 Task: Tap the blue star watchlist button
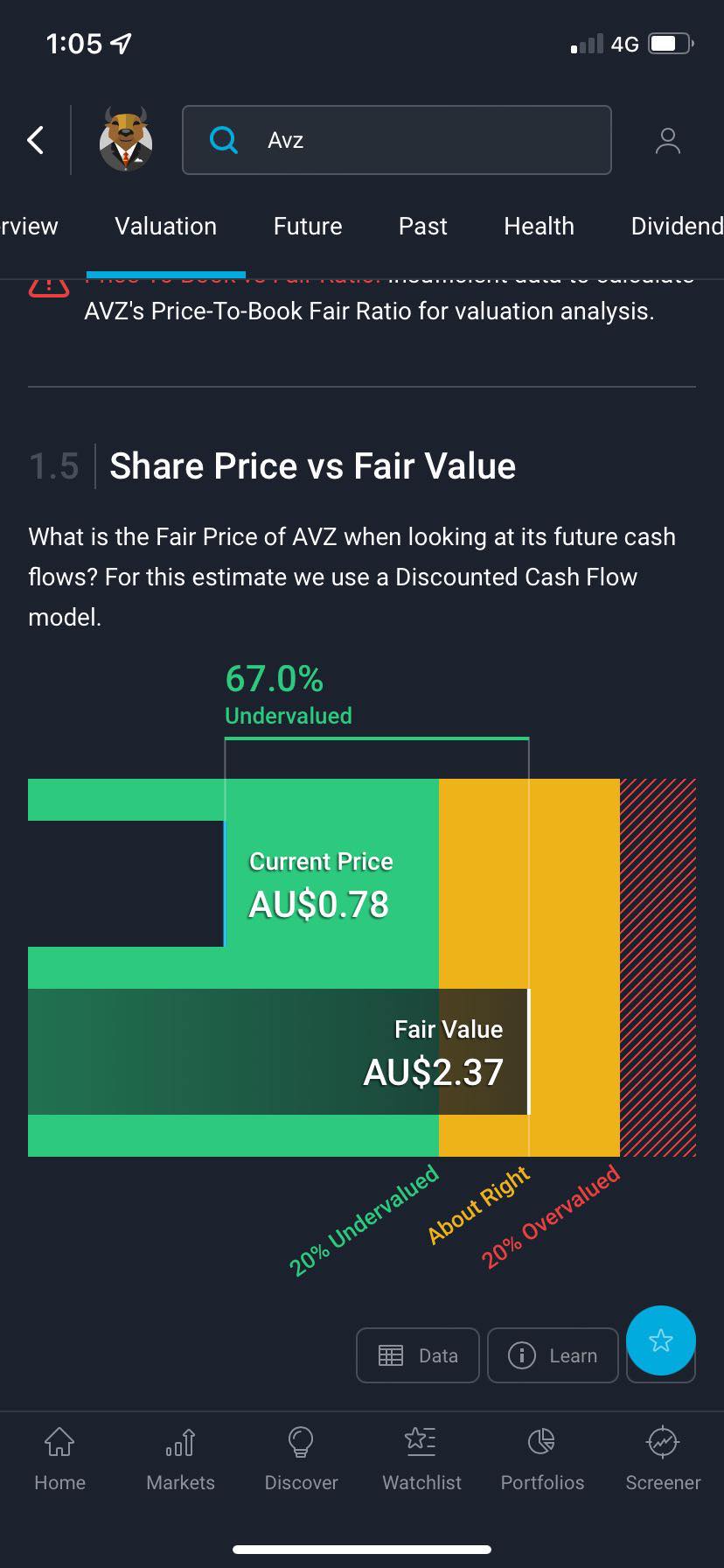[661, 1340]
